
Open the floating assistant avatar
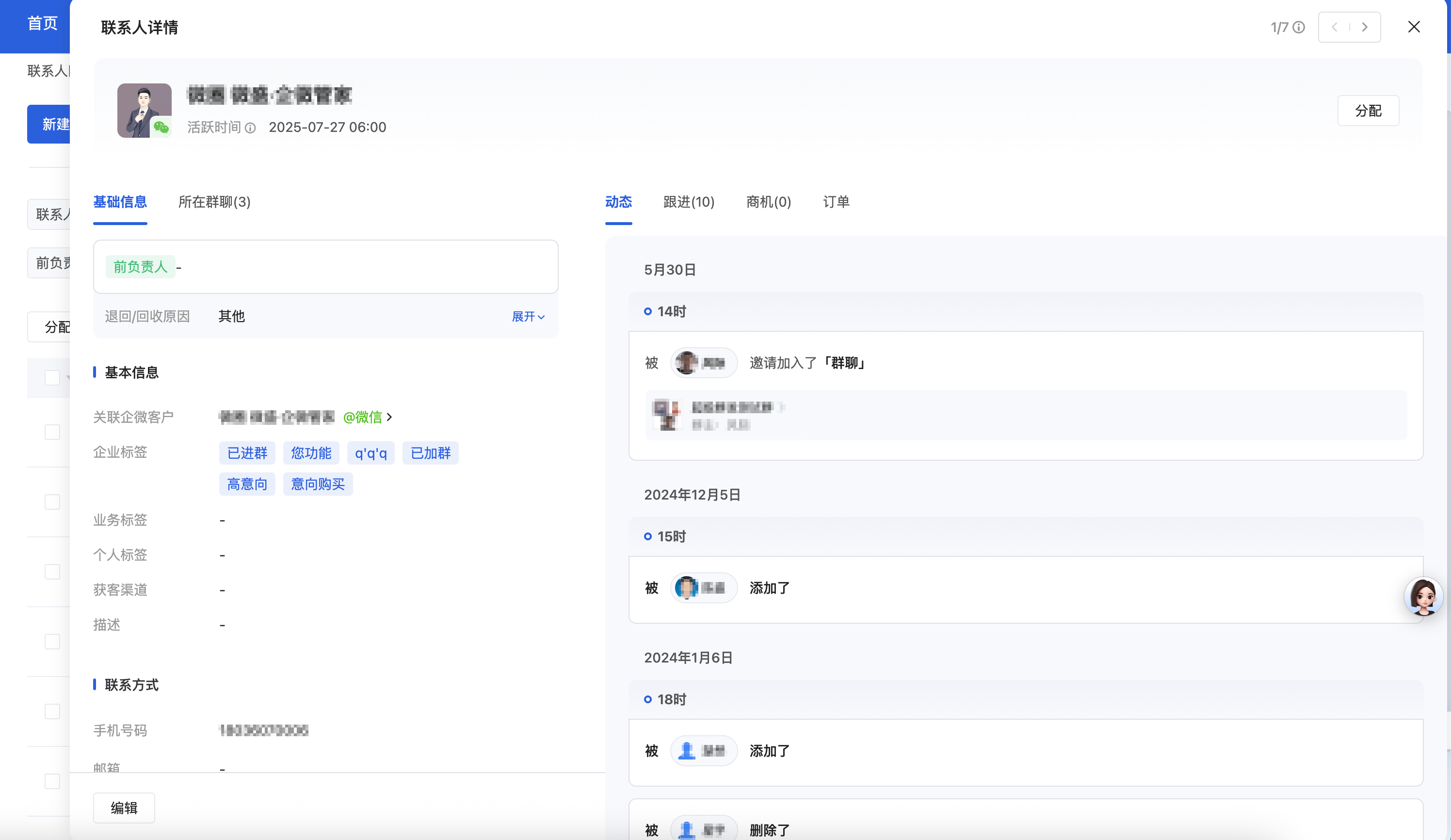click(1423, 597)
